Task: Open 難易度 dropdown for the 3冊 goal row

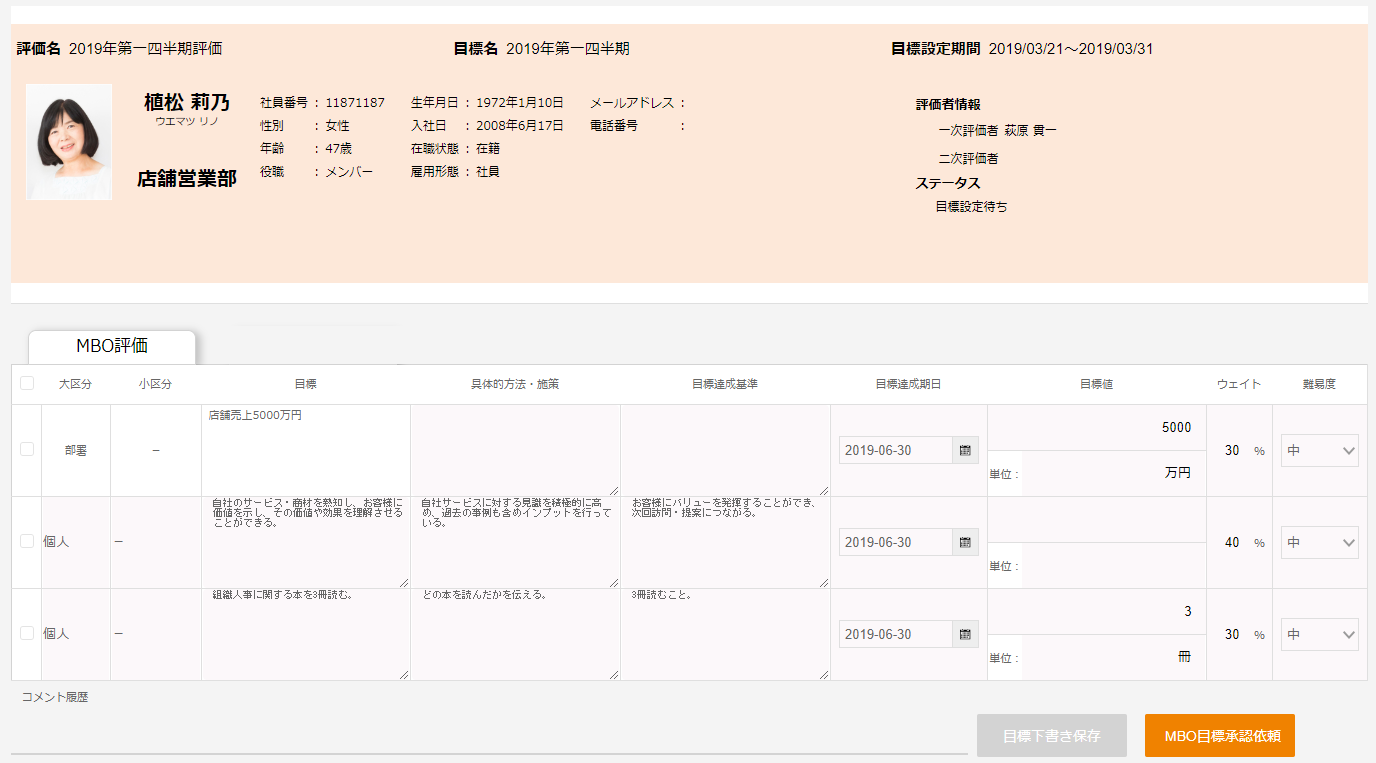Action: pos(1319,635)
